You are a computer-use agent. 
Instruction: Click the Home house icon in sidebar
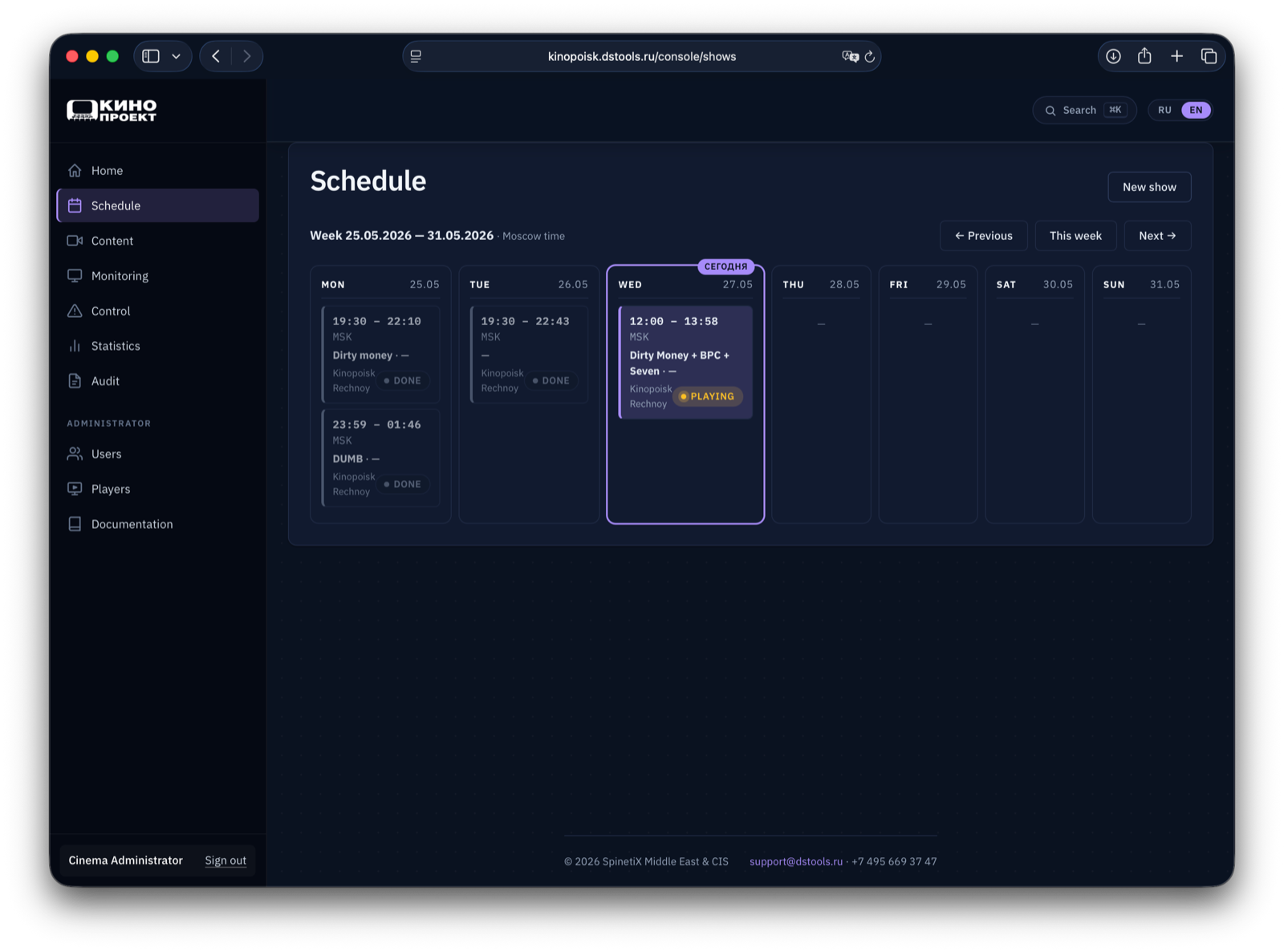point(75,170)
